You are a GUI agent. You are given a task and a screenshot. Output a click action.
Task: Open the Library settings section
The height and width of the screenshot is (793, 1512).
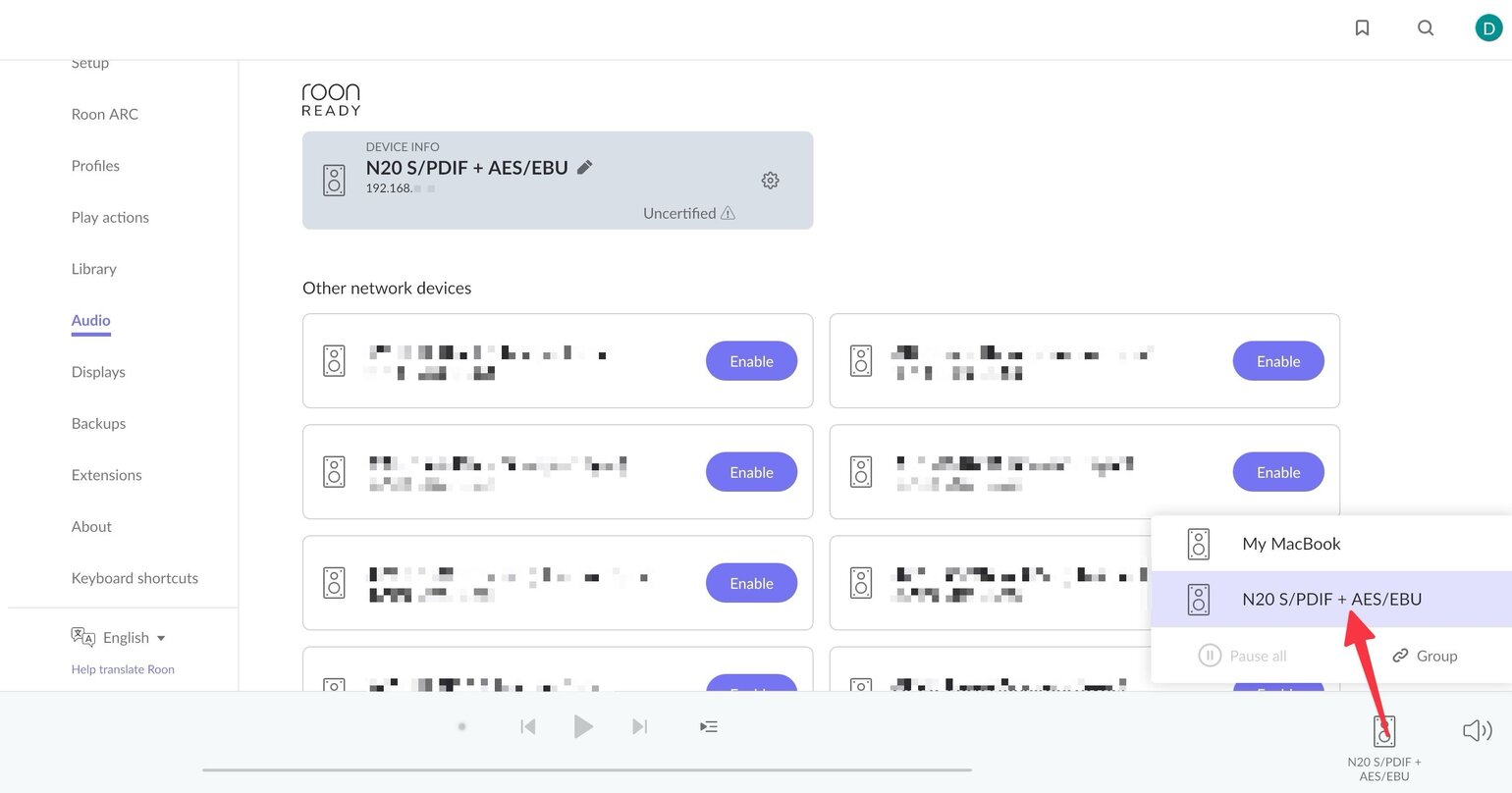point(93,269)
